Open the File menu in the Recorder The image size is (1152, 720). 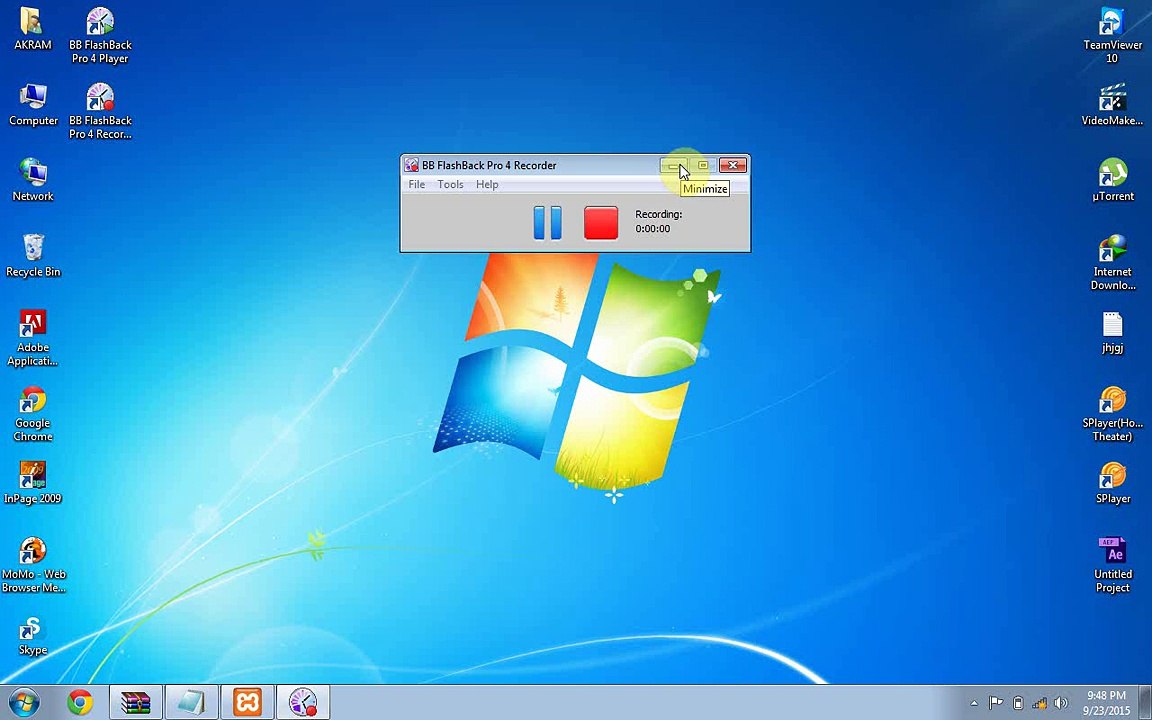(417, 184)
